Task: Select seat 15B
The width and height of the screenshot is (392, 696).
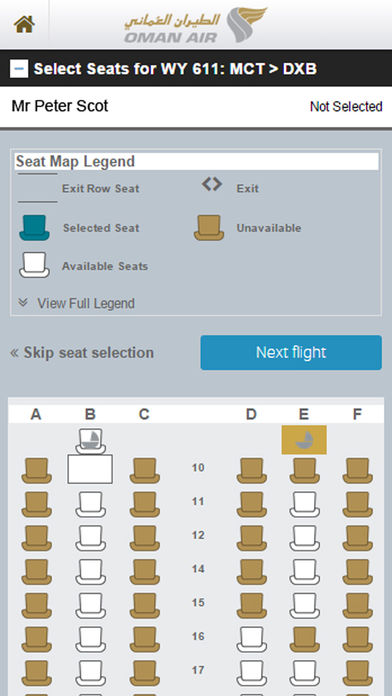Action: tap(91, 605)
